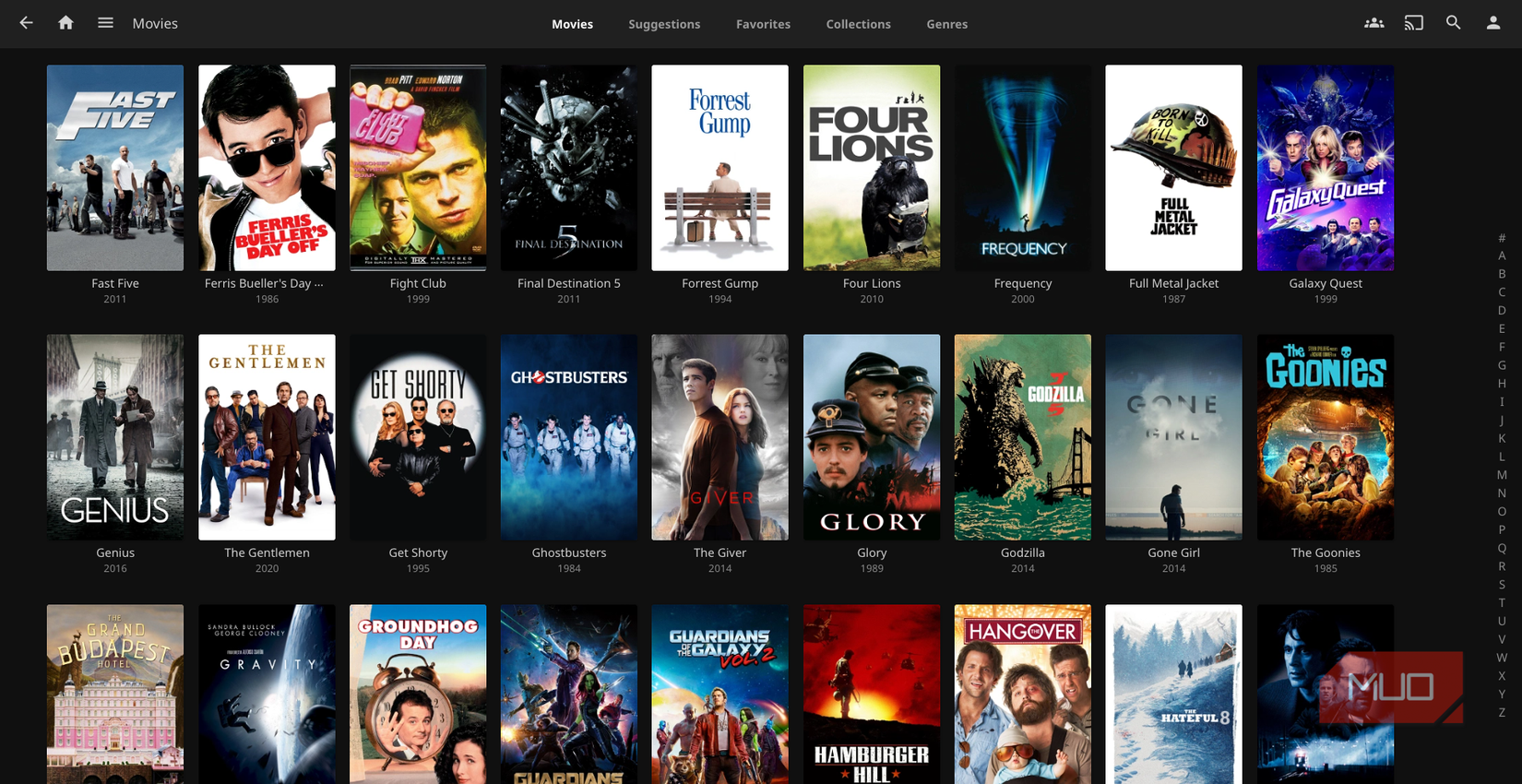Click the 'Ghostbusters' title link
This screenshot has height=784, width=1522.
569,552
